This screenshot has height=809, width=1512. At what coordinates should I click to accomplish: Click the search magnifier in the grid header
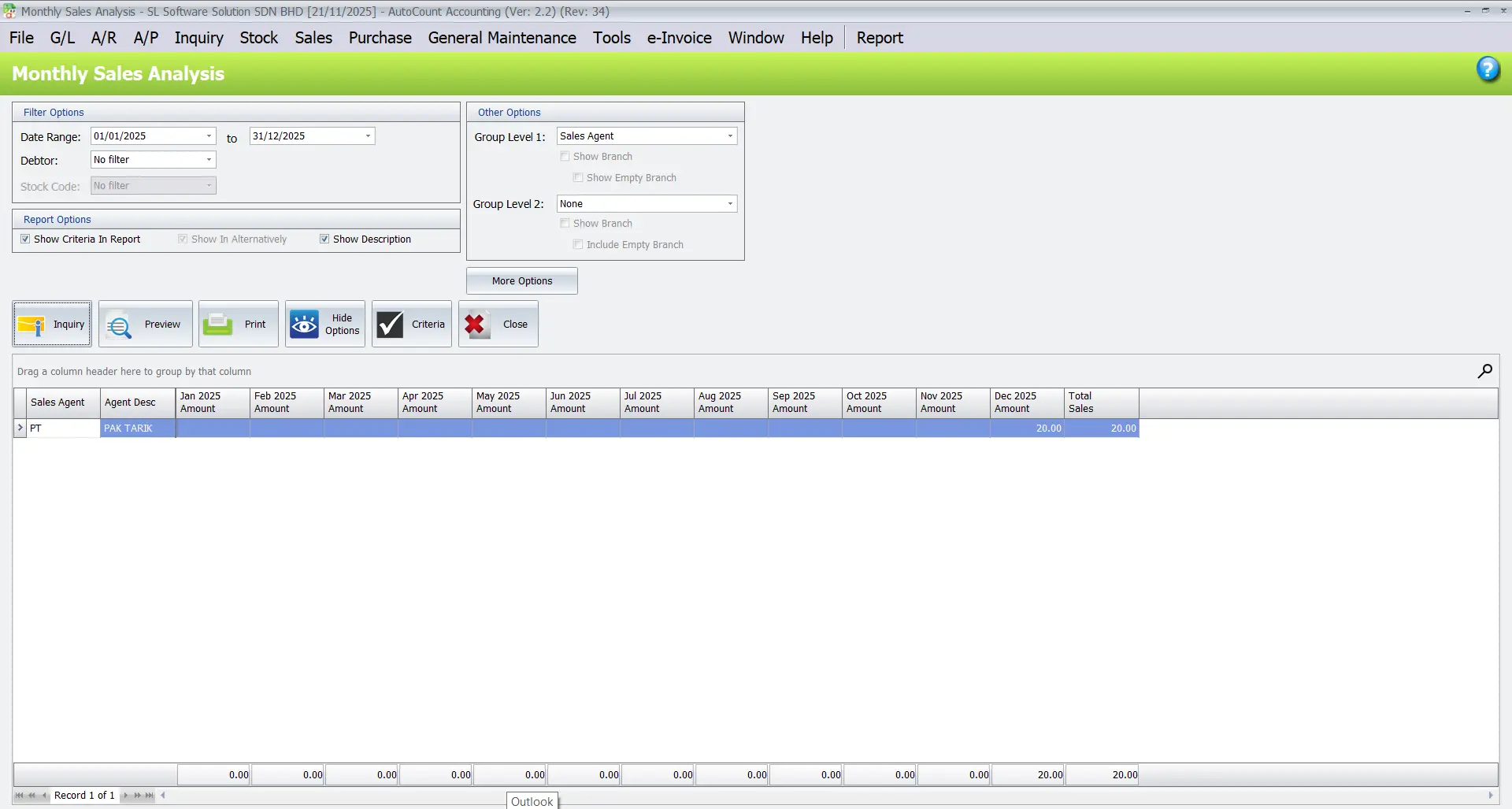[1485, 371]
